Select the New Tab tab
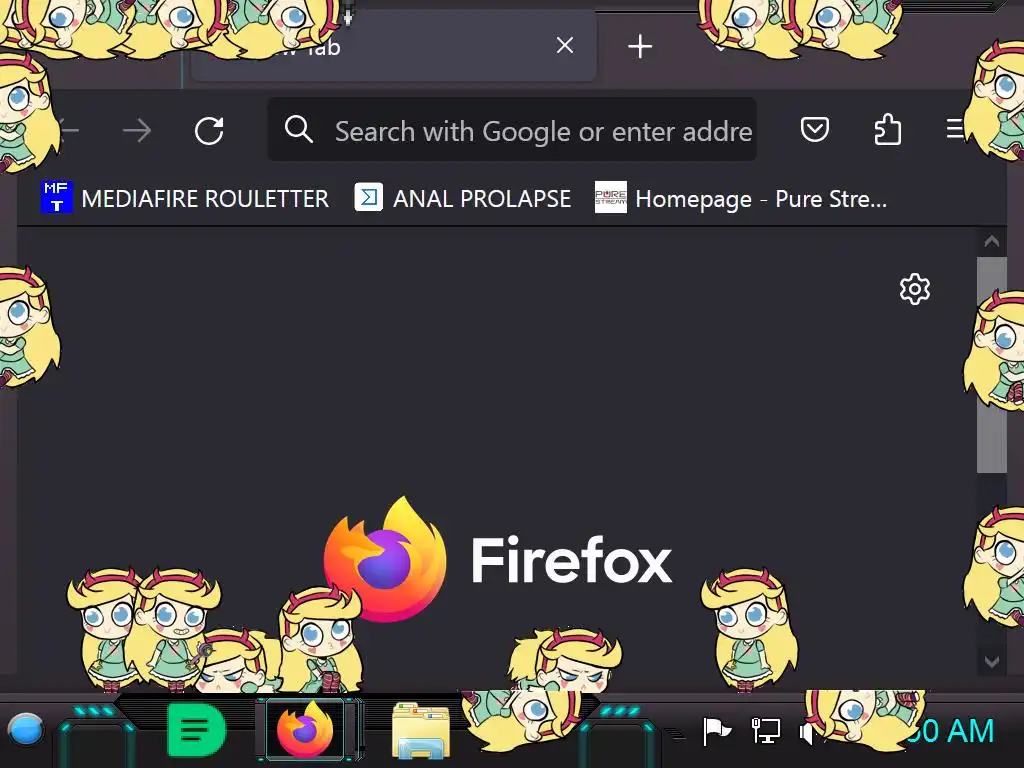 pos(393,46)
